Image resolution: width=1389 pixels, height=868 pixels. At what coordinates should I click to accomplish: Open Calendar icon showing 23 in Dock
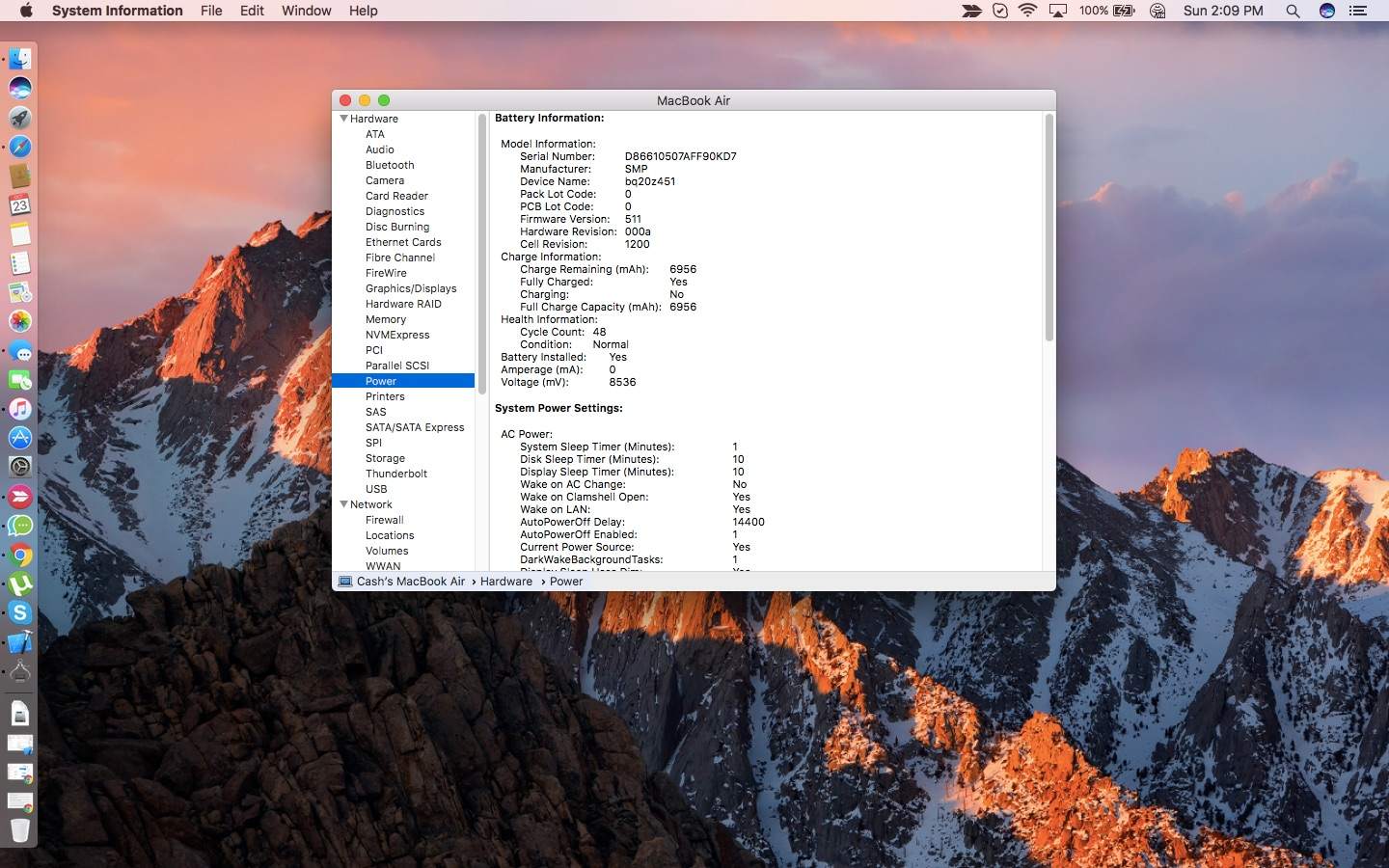tap(20, 204)
